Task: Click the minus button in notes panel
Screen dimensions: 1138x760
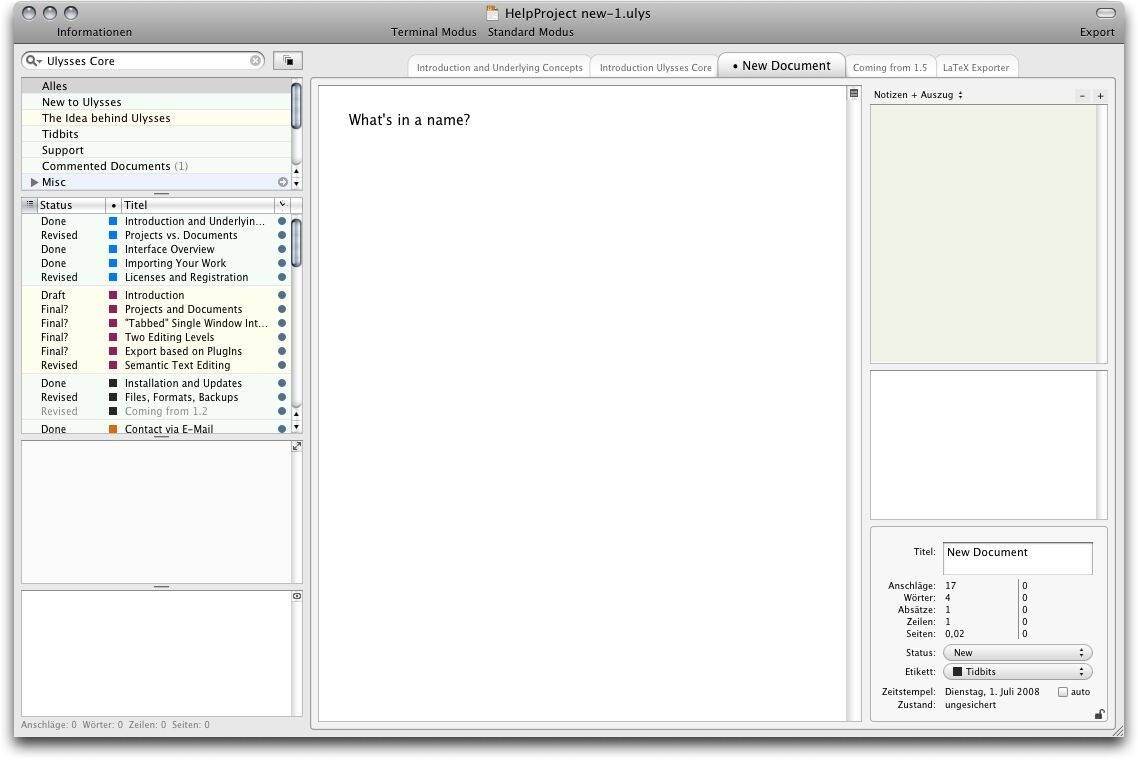Action: (x=1082, y=96)
